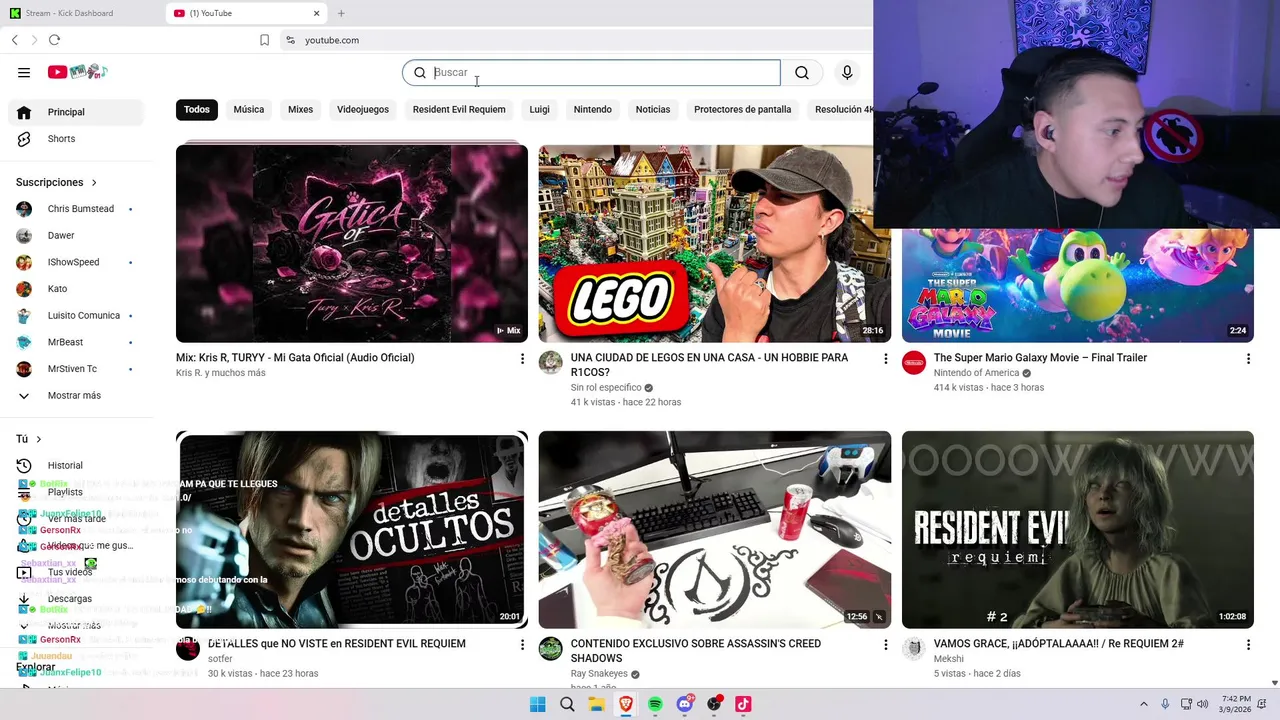1280x720 pixels.
Task: Open Chris Bumstead channel subscription
Action: 76,209
